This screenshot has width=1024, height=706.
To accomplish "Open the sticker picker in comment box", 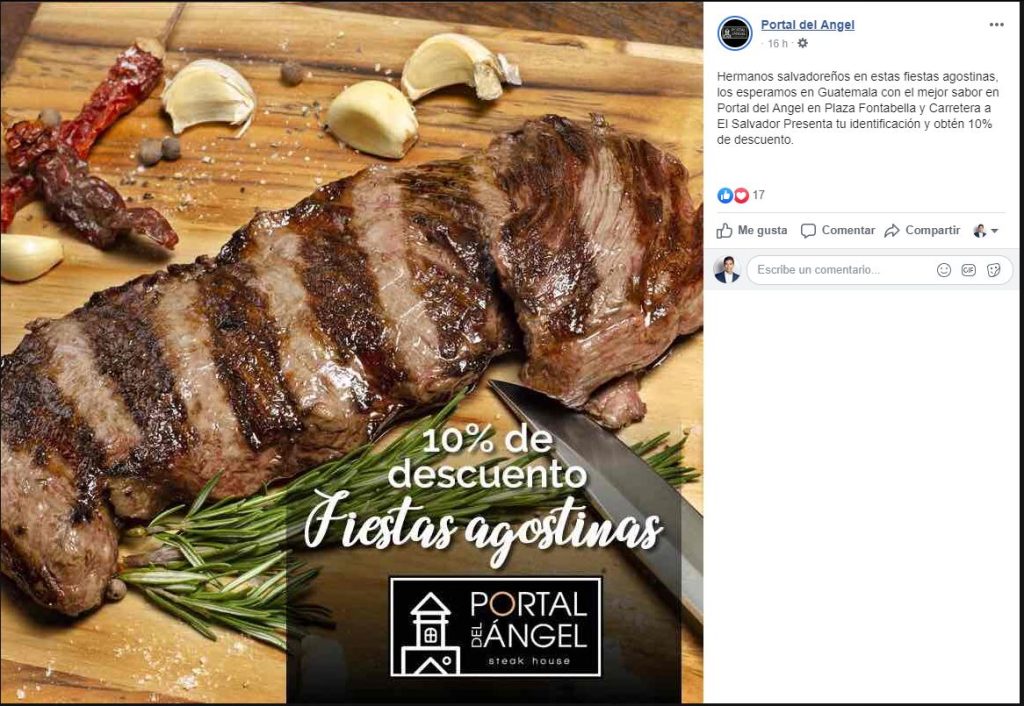I will (993, 270).
